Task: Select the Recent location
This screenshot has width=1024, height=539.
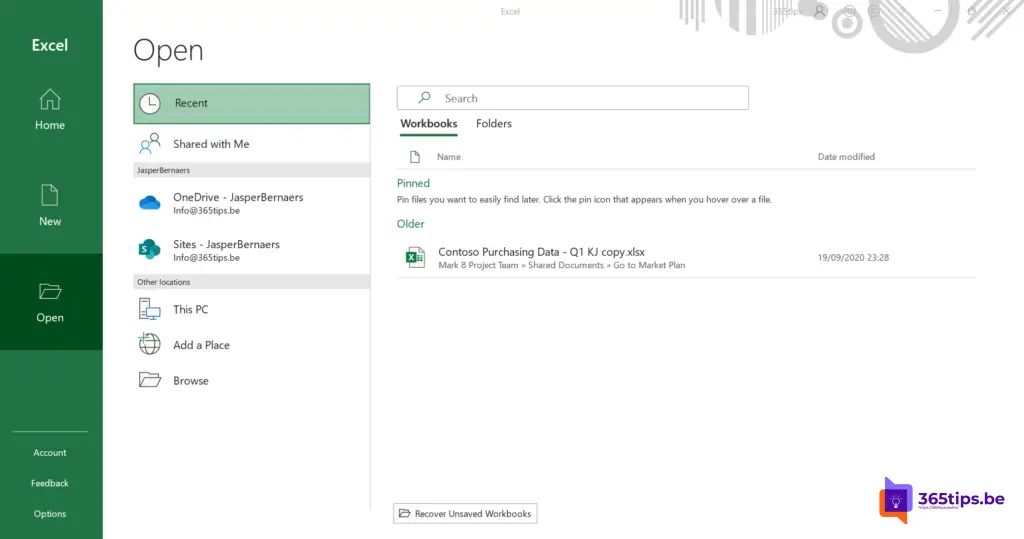Action: 251,103
